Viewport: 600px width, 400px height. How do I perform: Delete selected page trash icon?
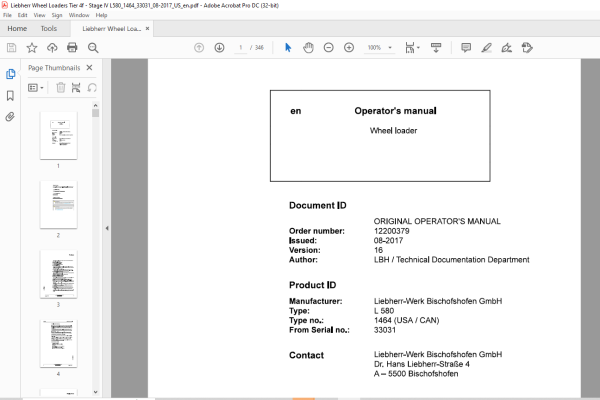[60, 88]
